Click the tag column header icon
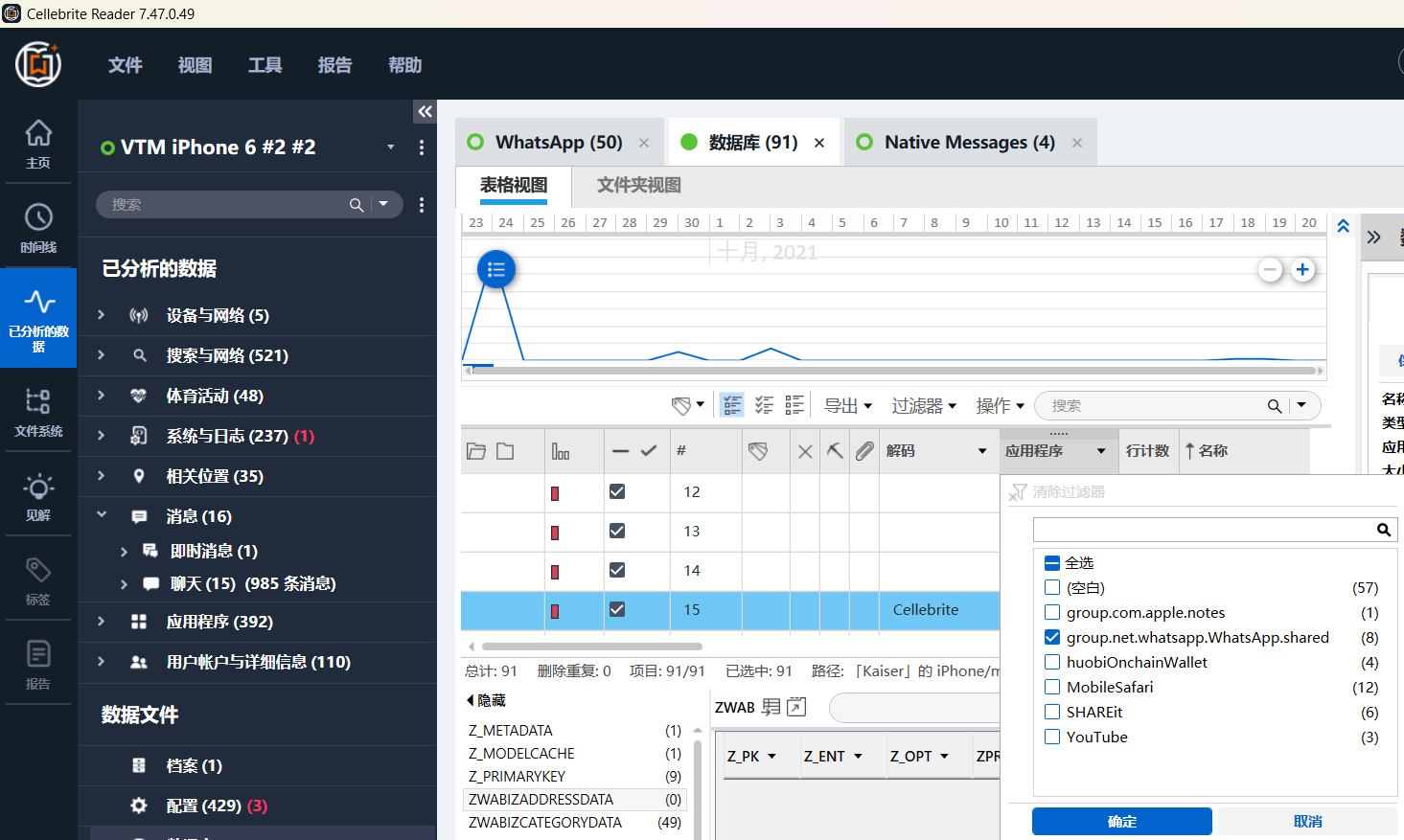 (x=758, y=451)
